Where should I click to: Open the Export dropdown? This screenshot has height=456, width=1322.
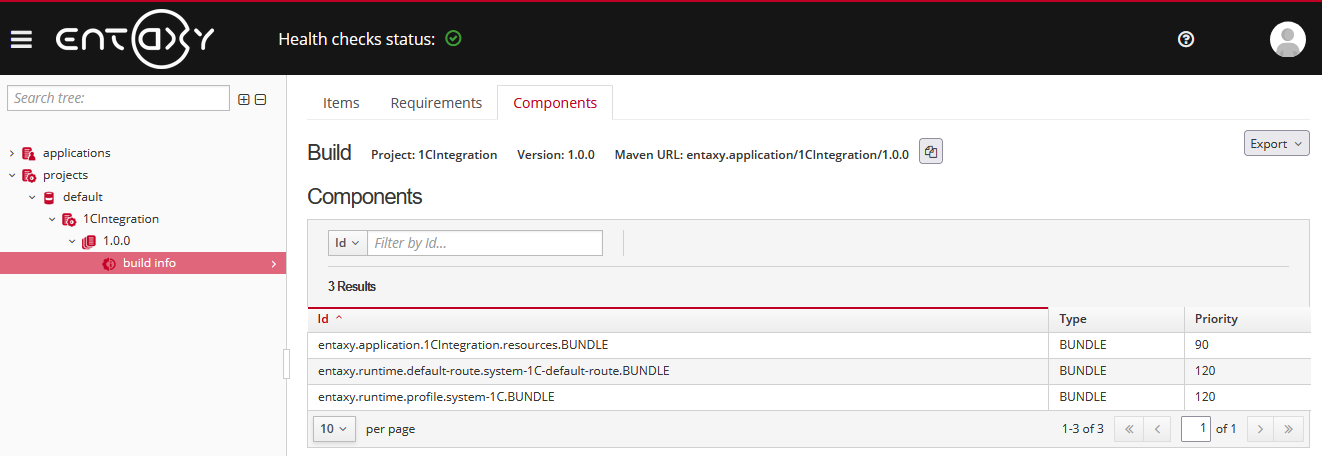(x=1277, y=143)
